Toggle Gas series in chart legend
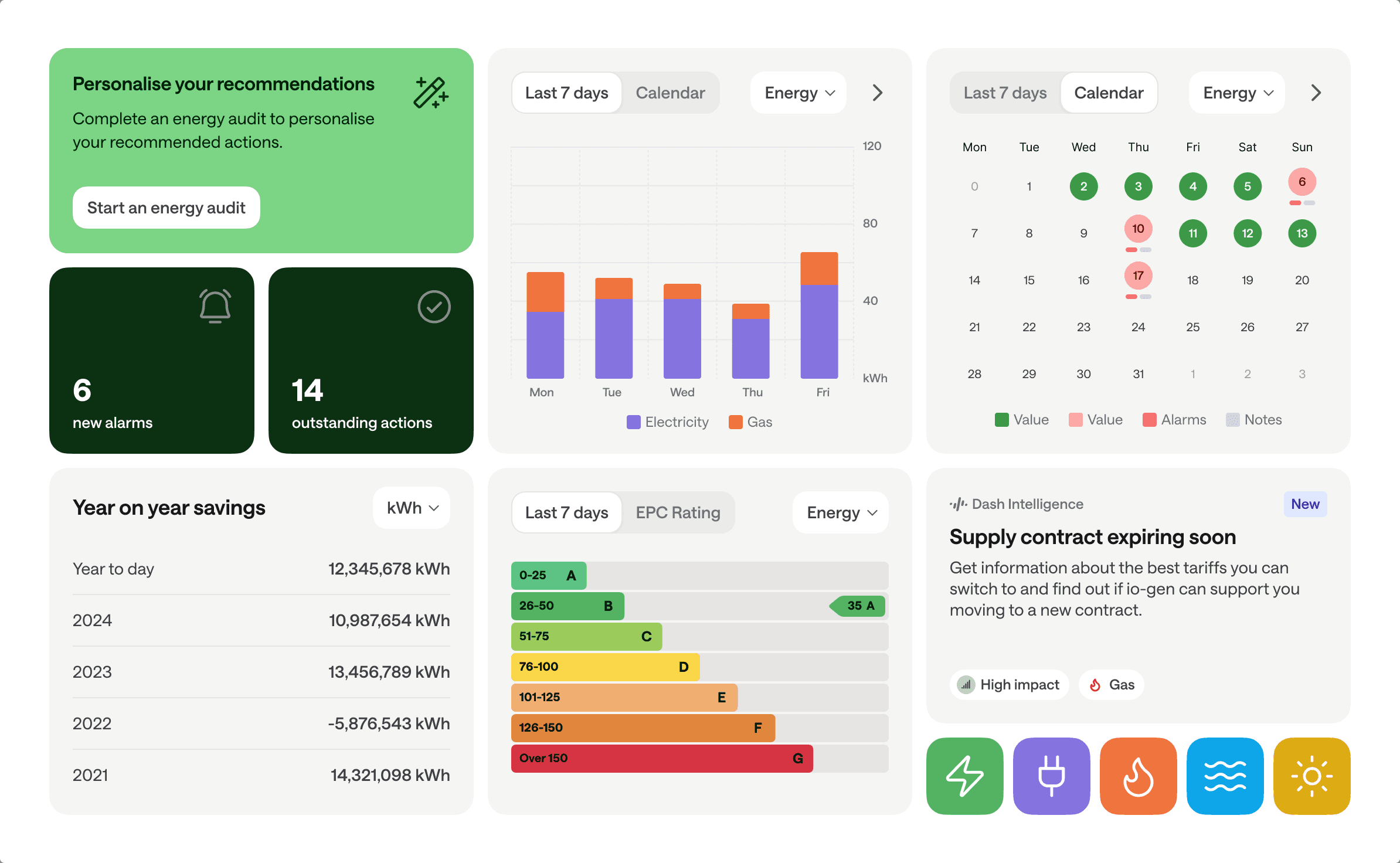Viewport: 1400px width, 863px height. pos(750,422)
